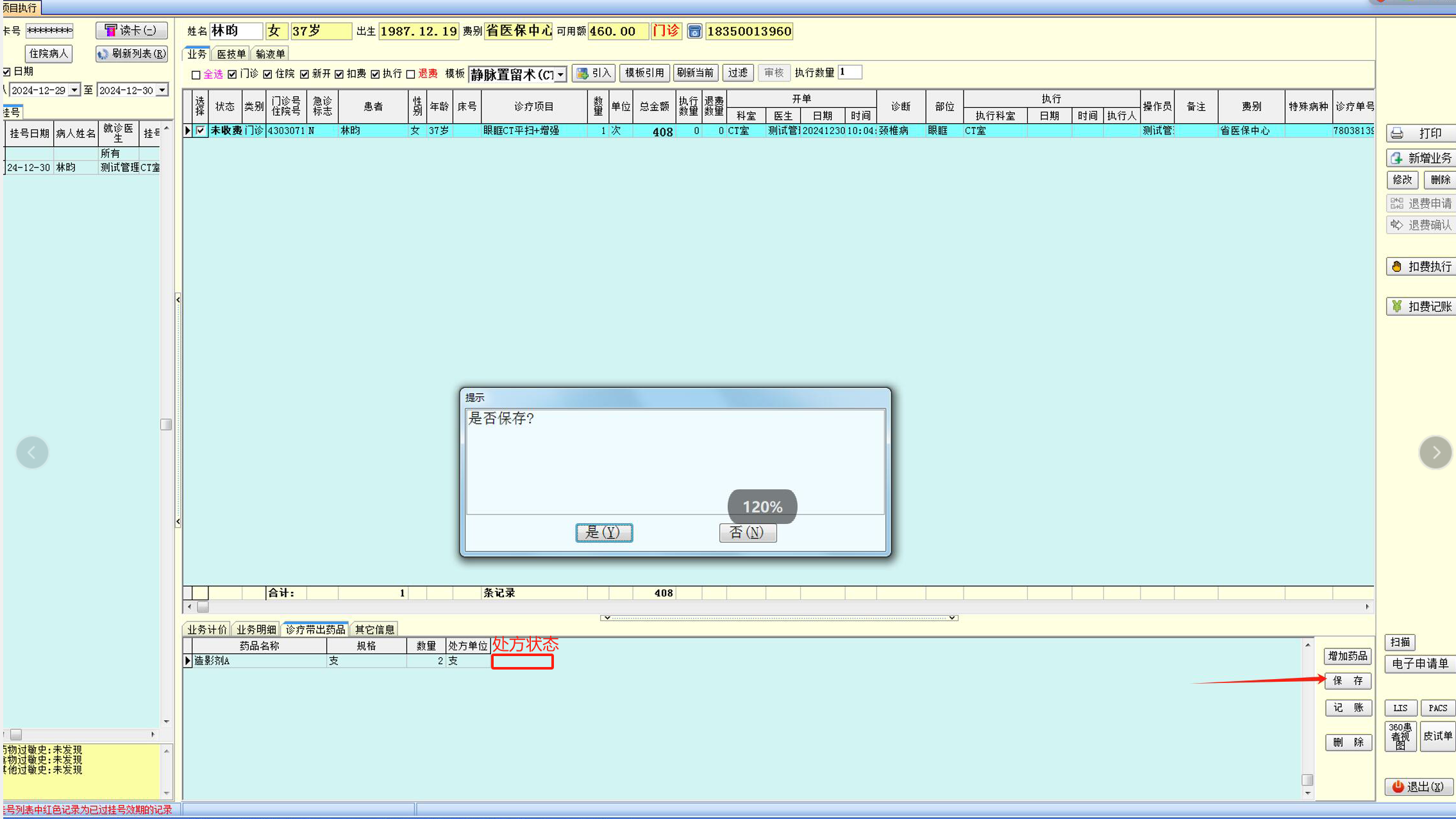This screenshot has height=819, width=1456.
Task: Click the 打印 printer icon button
Action: point(1421,133)
